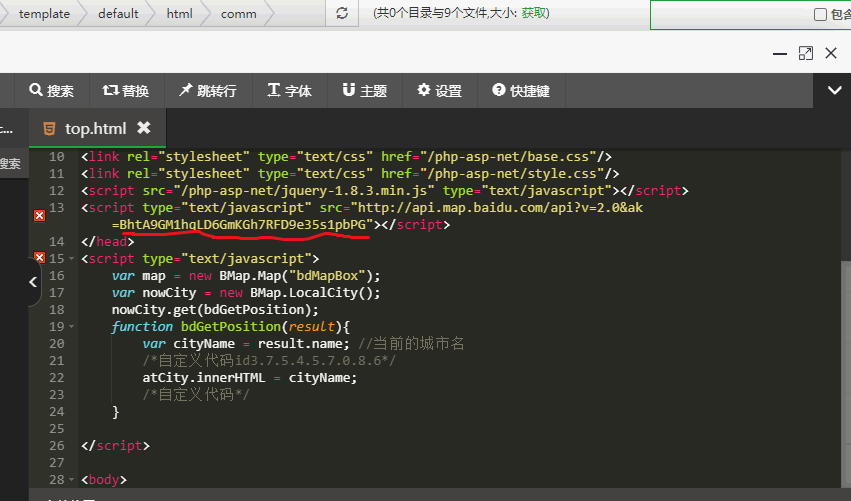
Task: Collapse the function fold at line 19
Action: 72,327
